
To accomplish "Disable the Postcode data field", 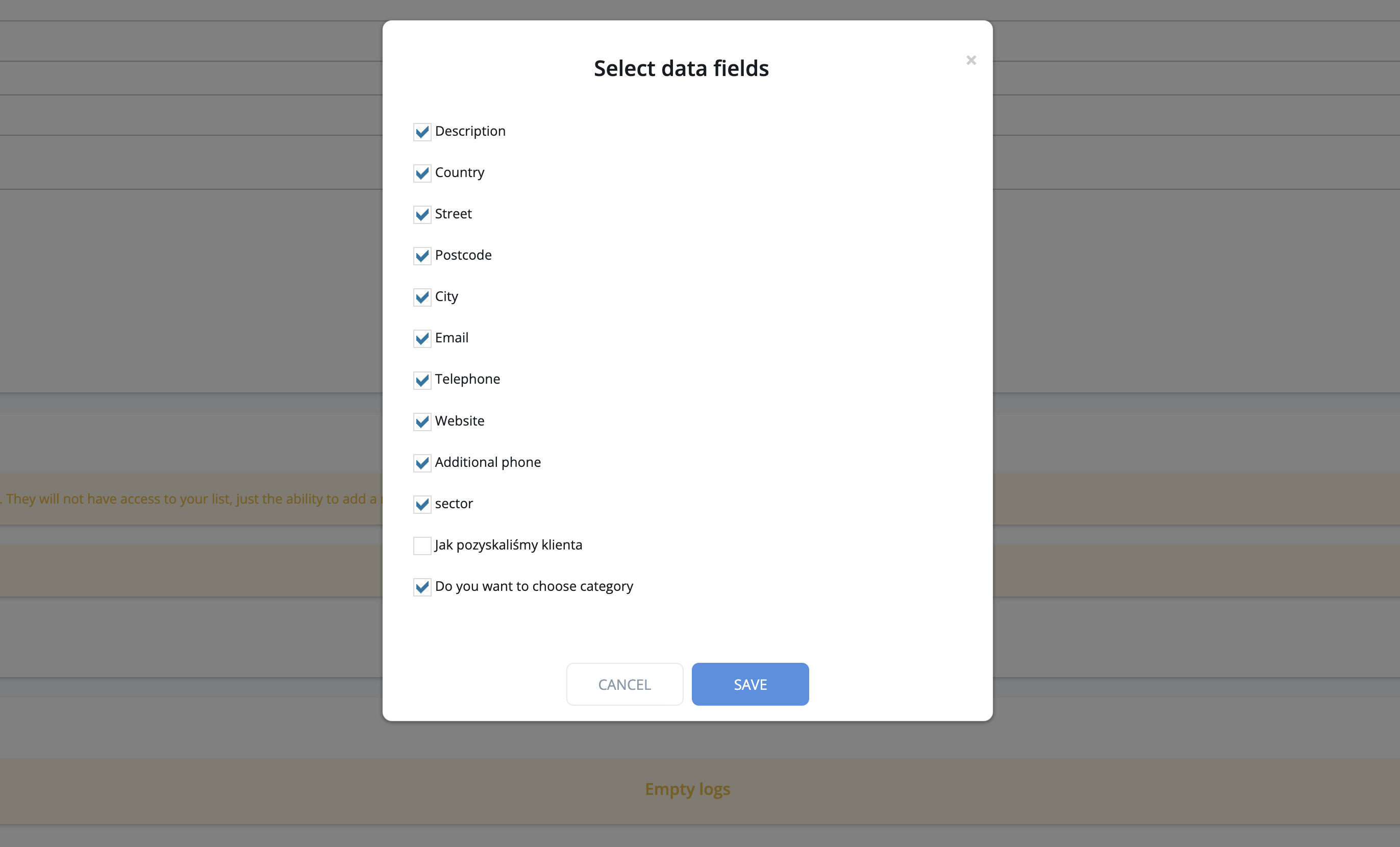I will pos(422,256).
